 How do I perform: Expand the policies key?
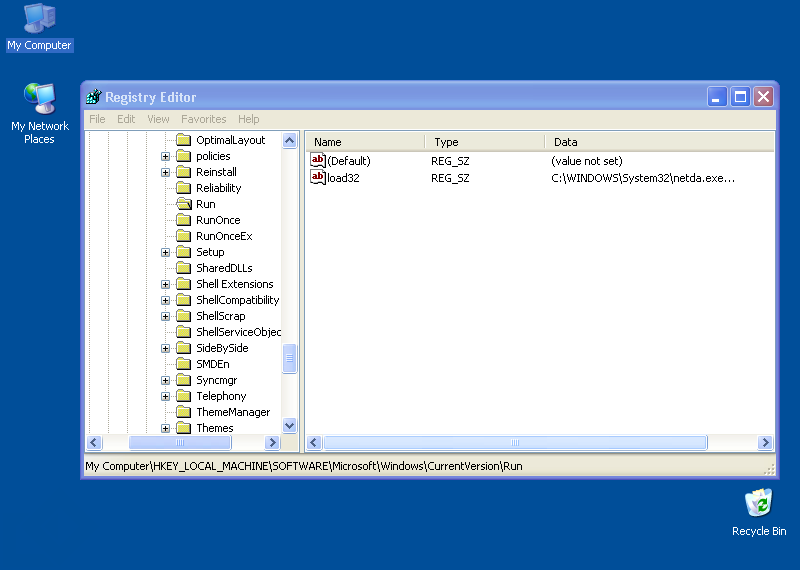[165, 156]
